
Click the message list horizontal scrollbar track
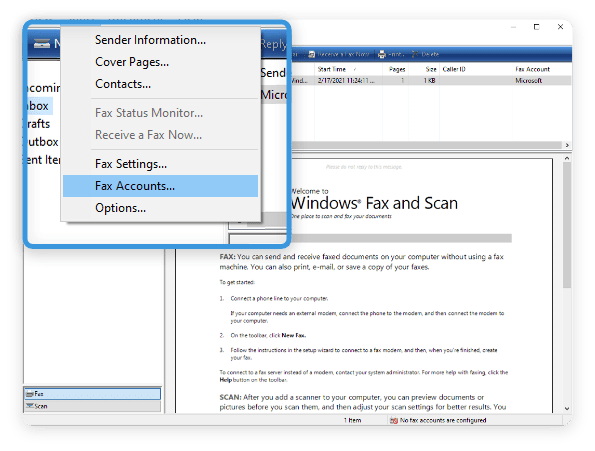tap(427, 145)
